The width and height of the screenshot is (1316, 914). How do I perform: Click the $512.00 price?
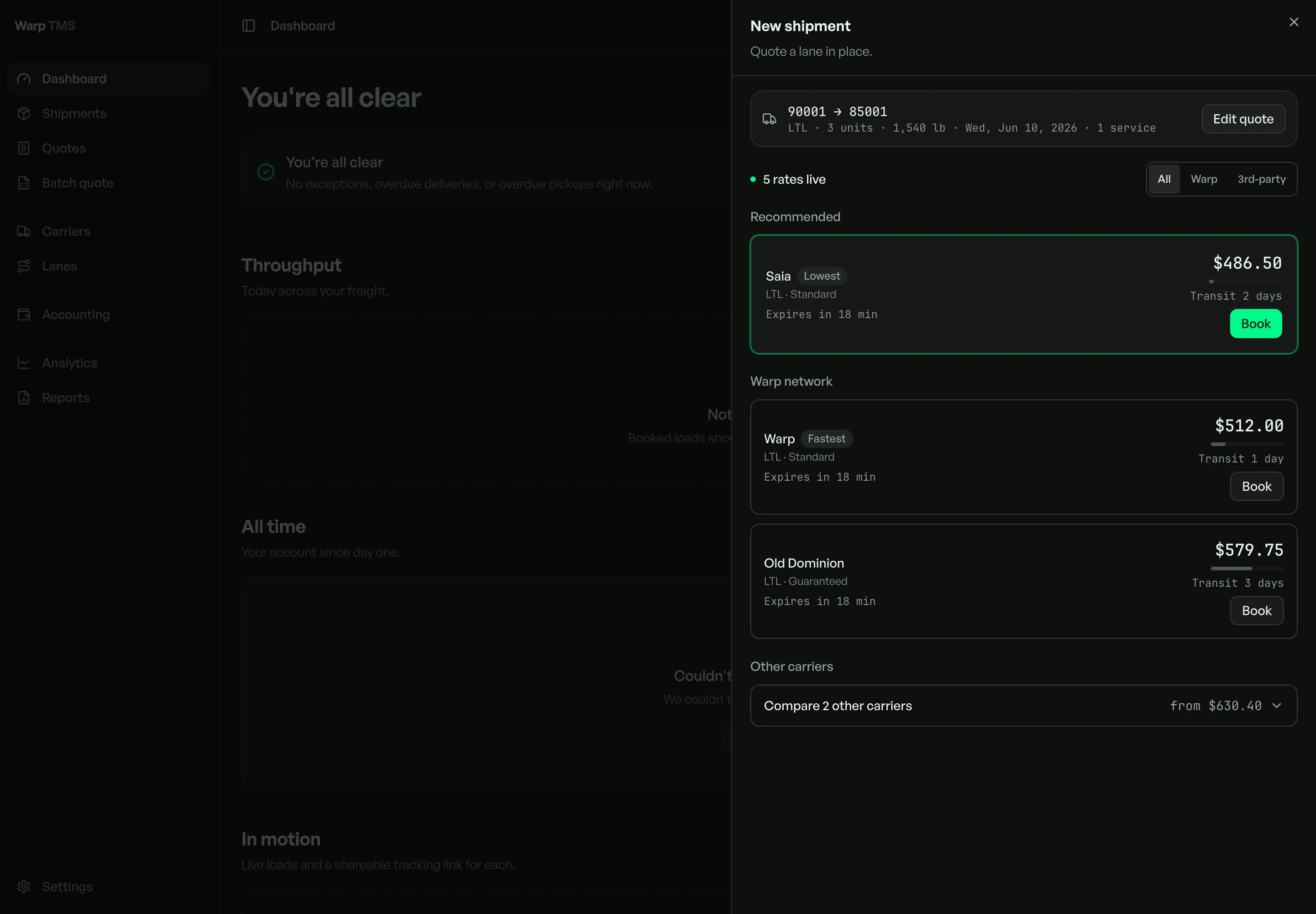tap(1249, 425)
